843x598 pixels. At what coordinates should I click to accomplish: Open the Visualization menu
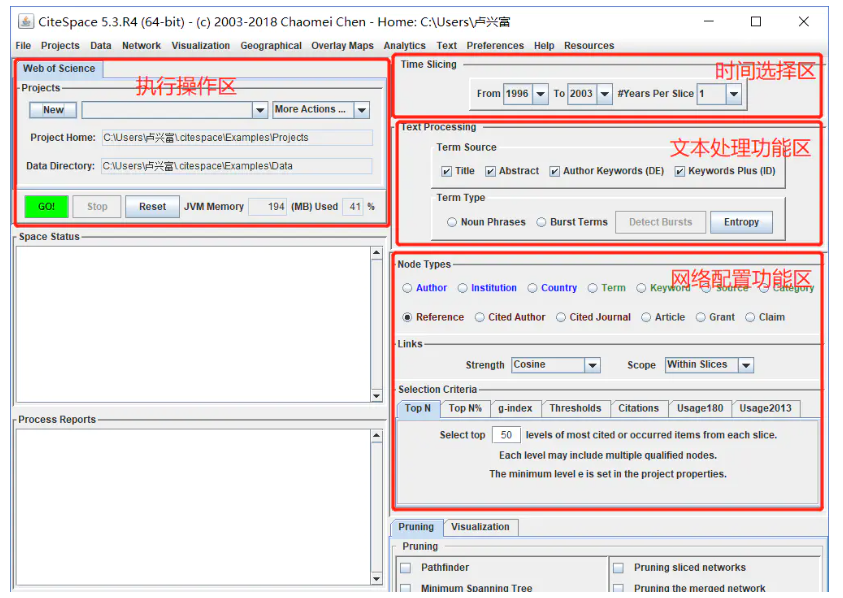(201, 46)
